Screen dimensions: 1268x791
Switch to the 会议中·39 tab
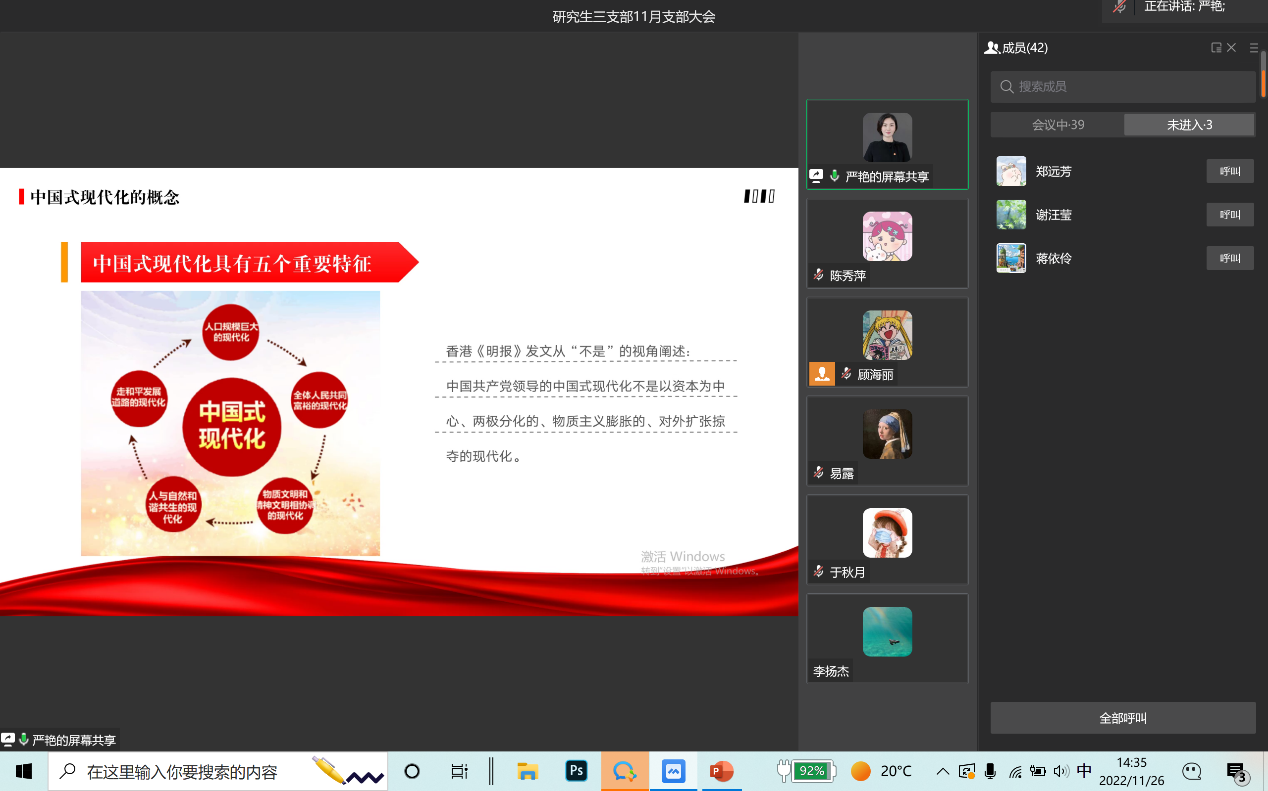click(x=1057, y=125)
